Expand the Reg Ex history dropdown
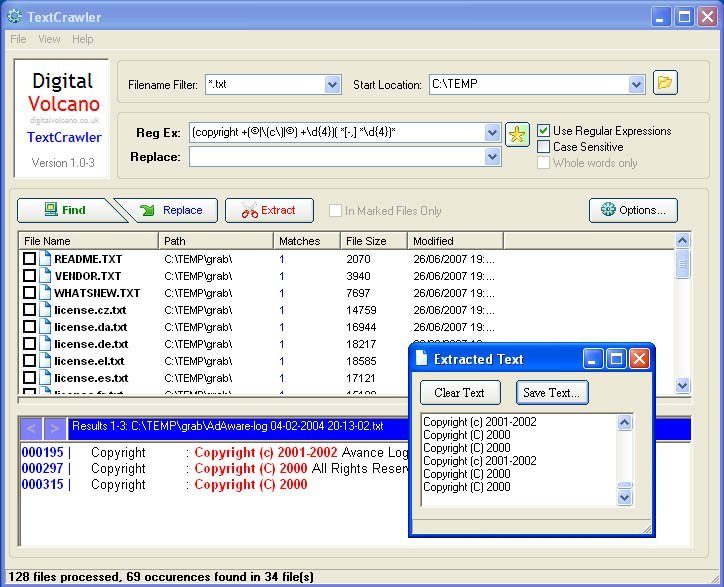Image resolution: width=724 pixels, height=587 pixels. pyautogui.click(x=492, y=133)
